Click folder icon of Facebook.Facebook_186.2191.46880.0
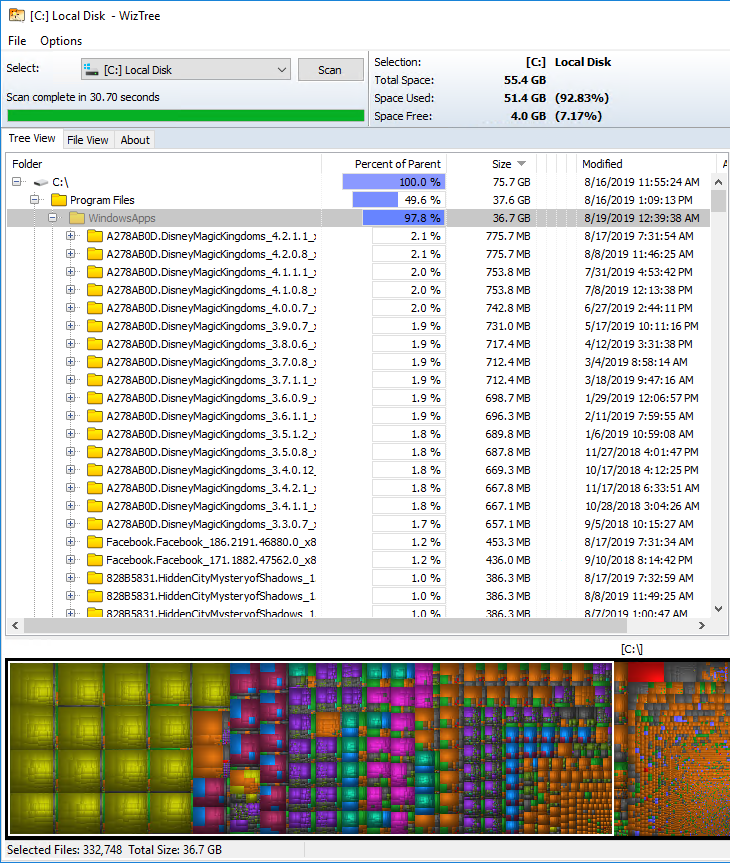This screenshot has height=863, width=730. point(95,542)
